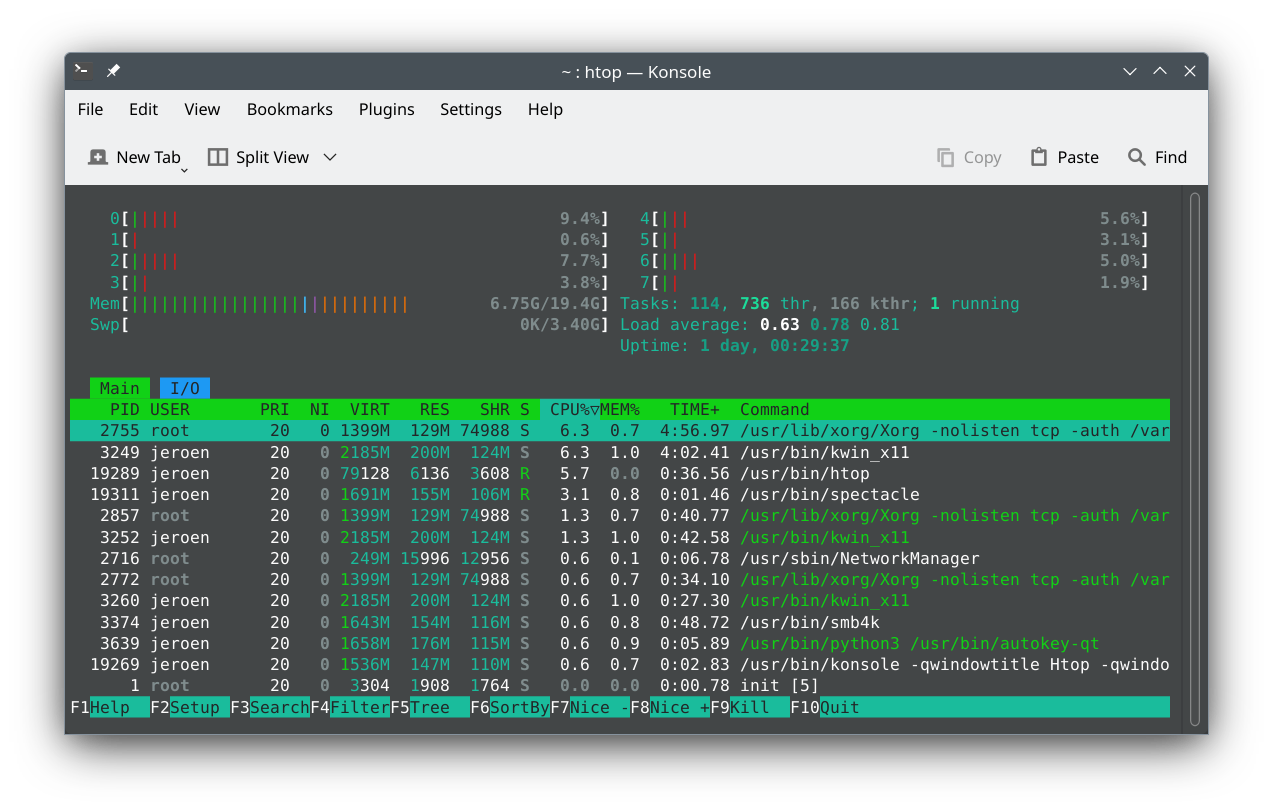Toggle the pin window icon in title bar

pyautogui.click(x=113, y=71)
